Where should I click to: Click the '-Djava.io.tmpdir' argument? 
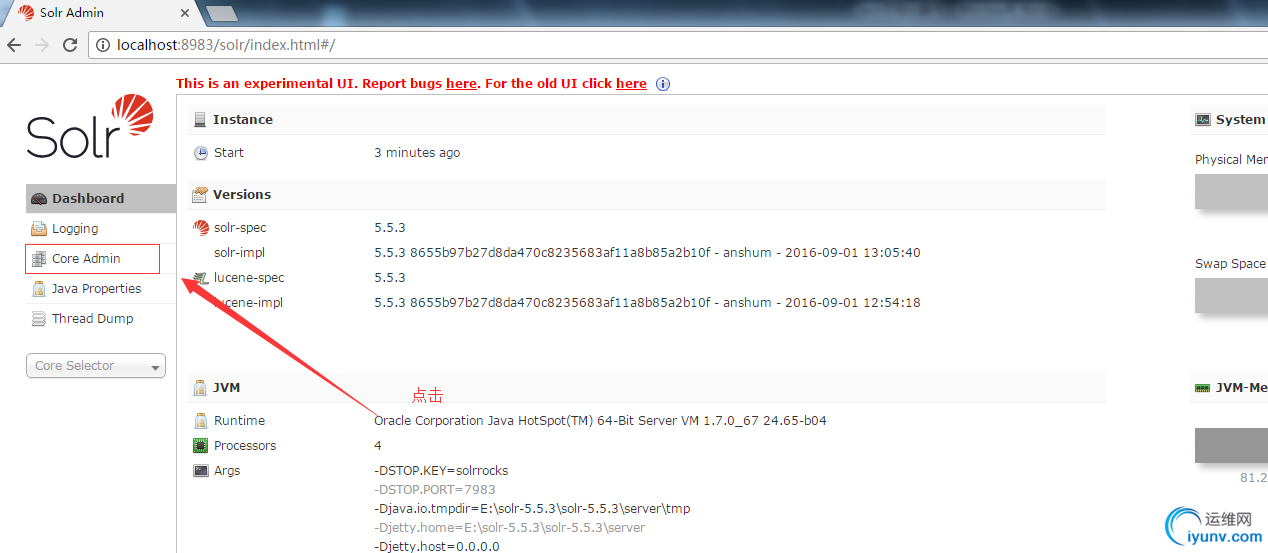pos(532,509)
